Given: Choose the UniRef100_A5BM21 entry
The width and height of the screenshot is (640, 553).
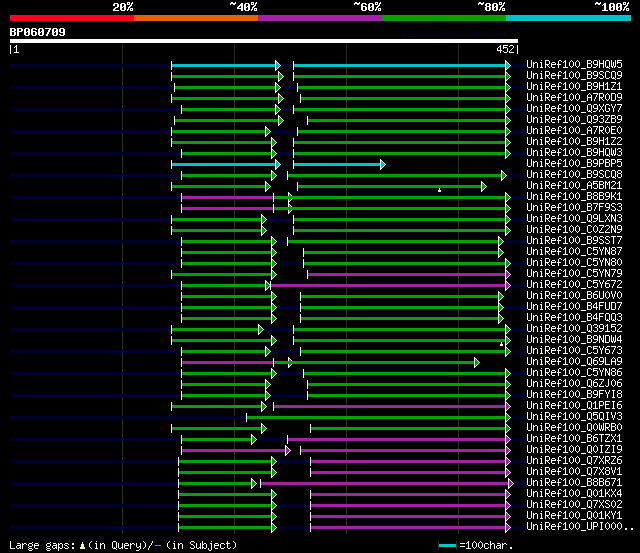Looking at the screenshot, I should (574, 185).
